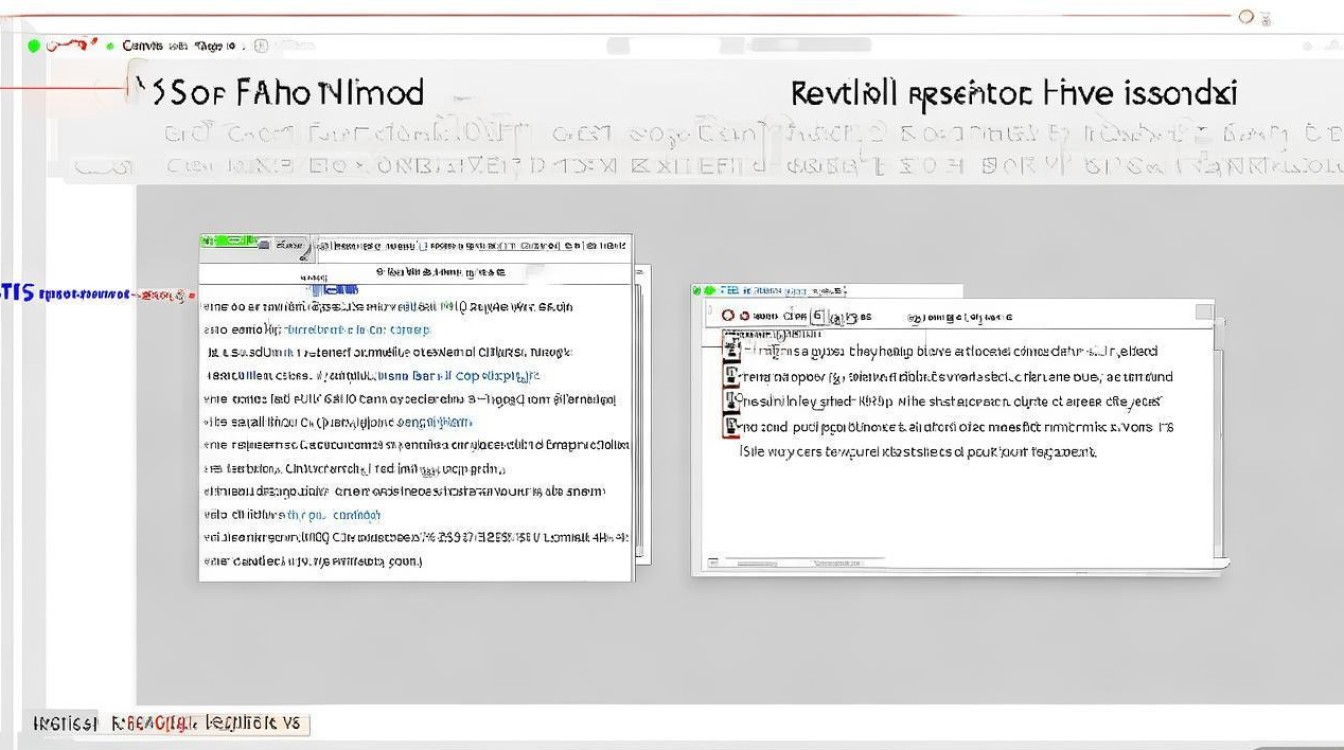Click the "Canvis" title text in the top bar
The image size is (1344, 750).
click(142, 46)
